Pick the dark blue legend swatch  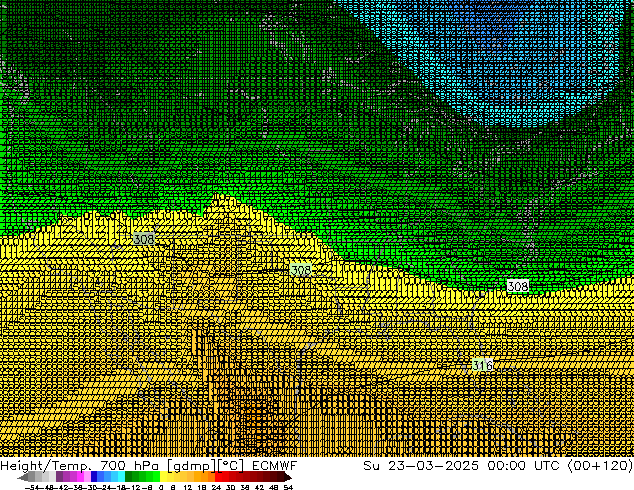coord(96,478)
